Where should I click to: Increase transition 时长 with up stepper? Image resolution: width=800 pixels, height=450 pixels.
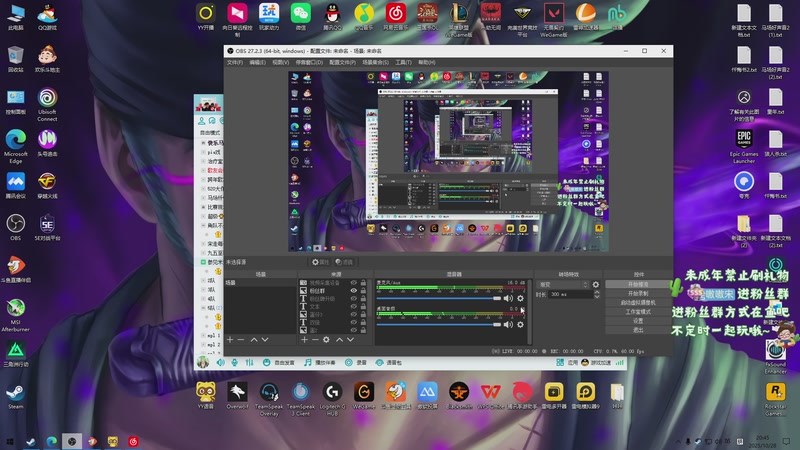(596, 292)
